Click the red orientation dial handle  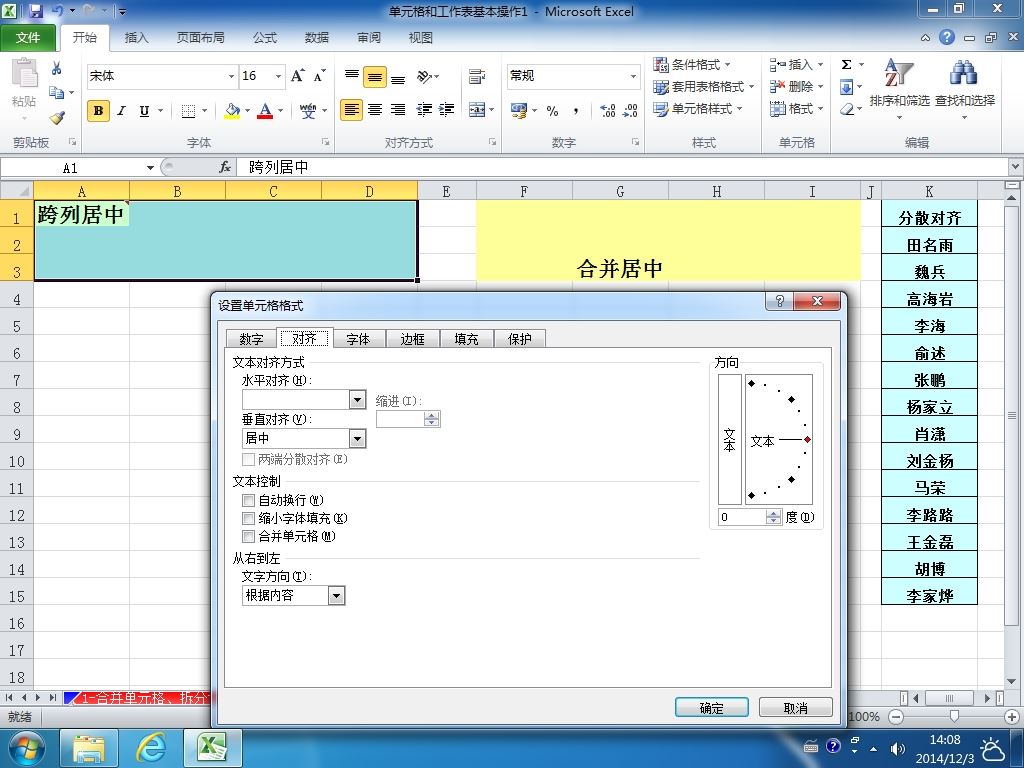[x=808, y=440]
